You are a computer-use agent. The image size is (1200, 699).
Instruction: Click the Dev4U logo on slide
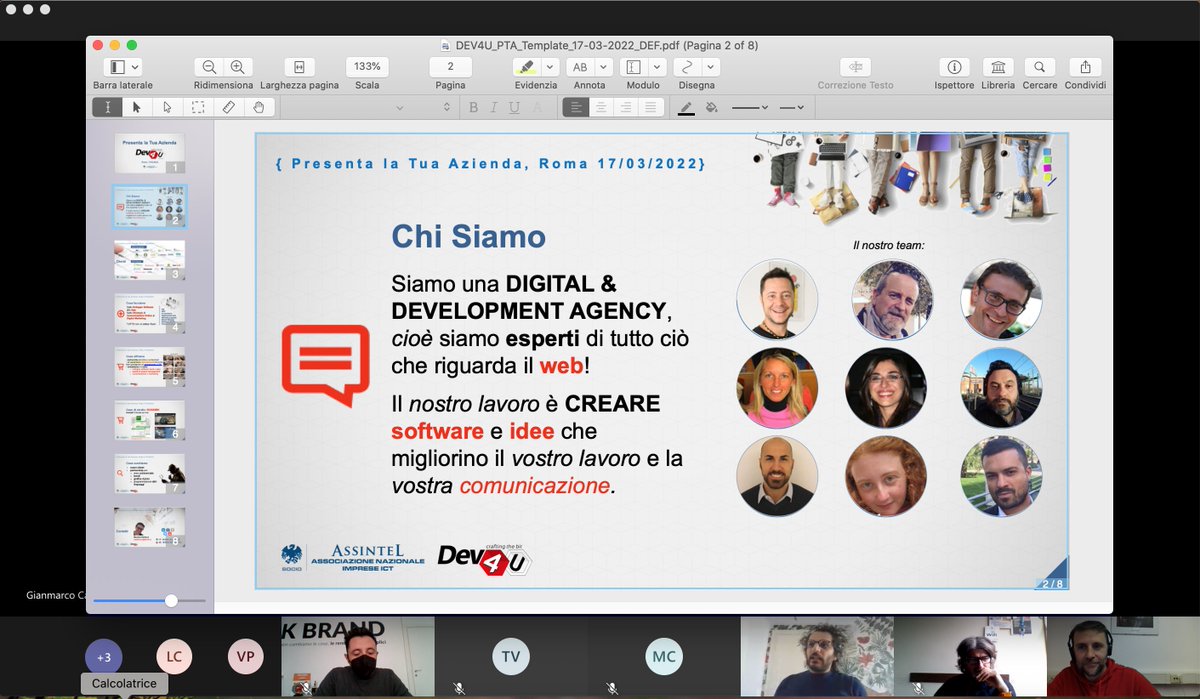(484, 559)
